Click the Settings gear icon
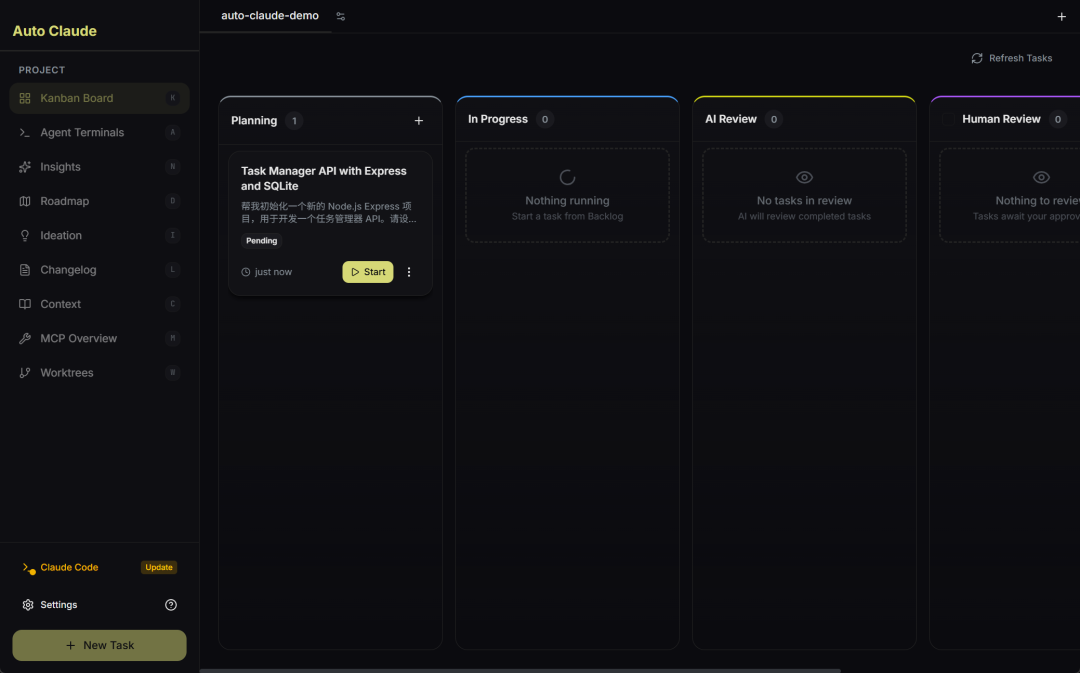The width and height of the screenshot is (1080, 673). click(x=28, y=605)
